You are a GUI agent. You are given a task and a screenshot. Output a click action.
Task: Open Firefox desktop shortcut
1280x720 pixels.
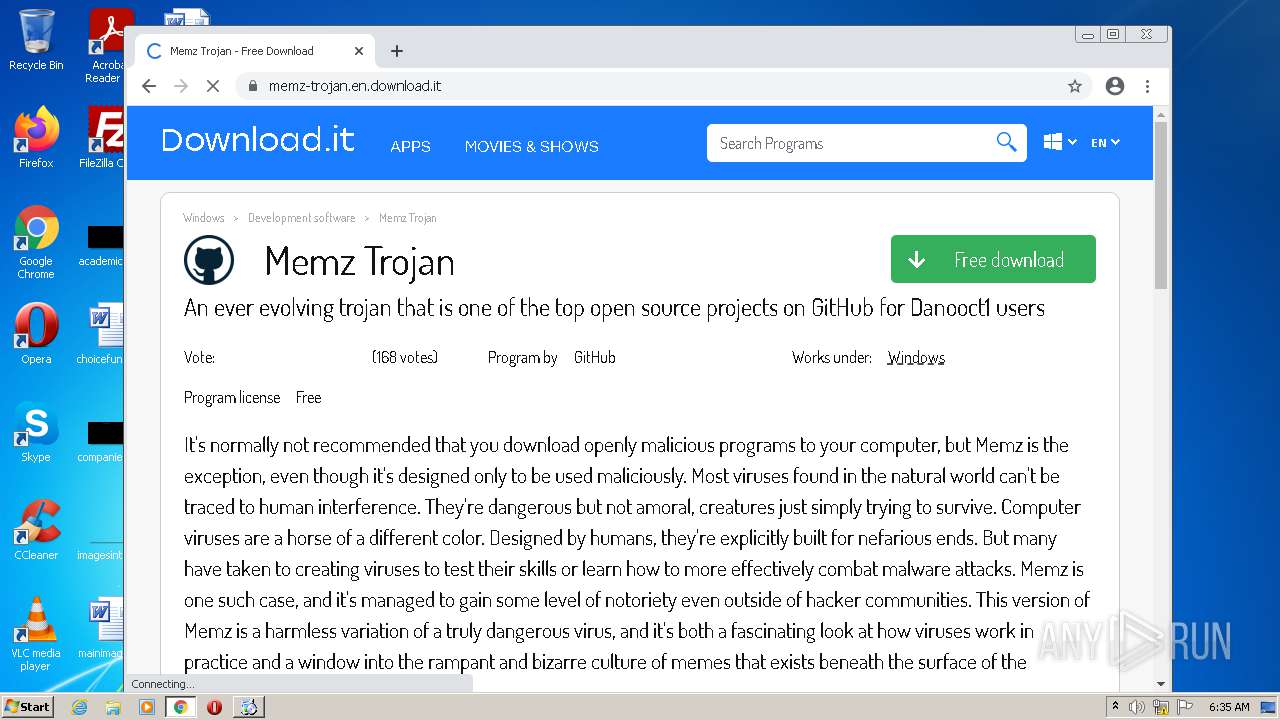(36, 138)
